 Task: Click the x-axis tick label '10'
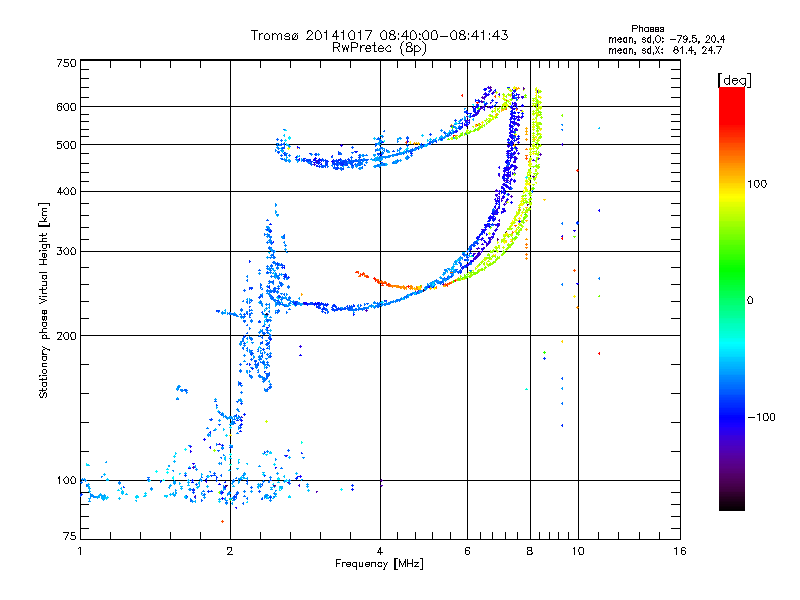click(x=578, y=551)
